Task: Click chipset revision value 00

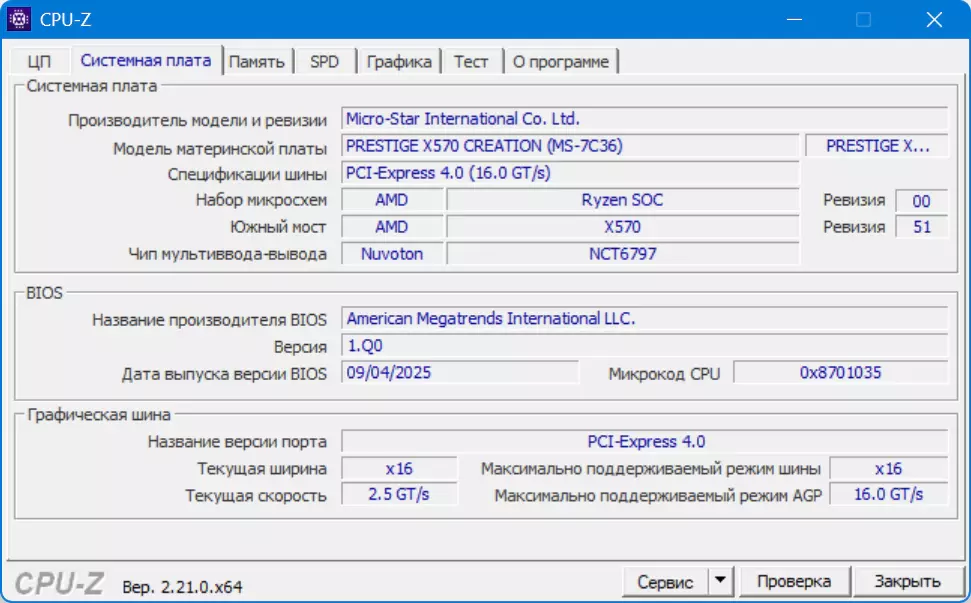Action: pyautogui.click(x=921, y=201)
